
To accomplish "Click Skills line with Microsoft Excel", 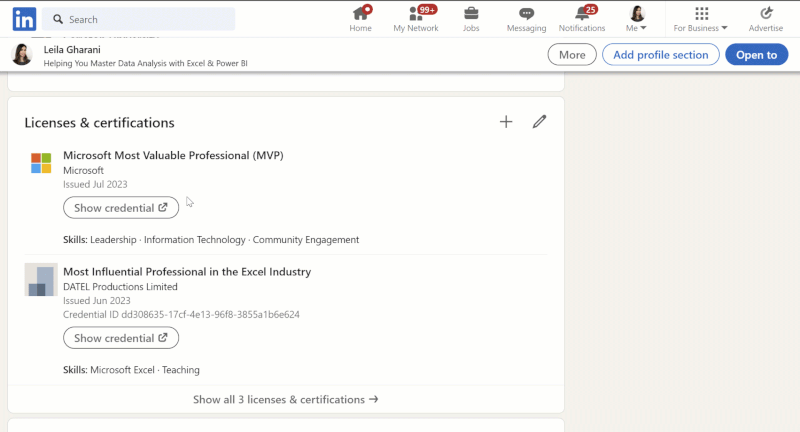I will (131, 370).
